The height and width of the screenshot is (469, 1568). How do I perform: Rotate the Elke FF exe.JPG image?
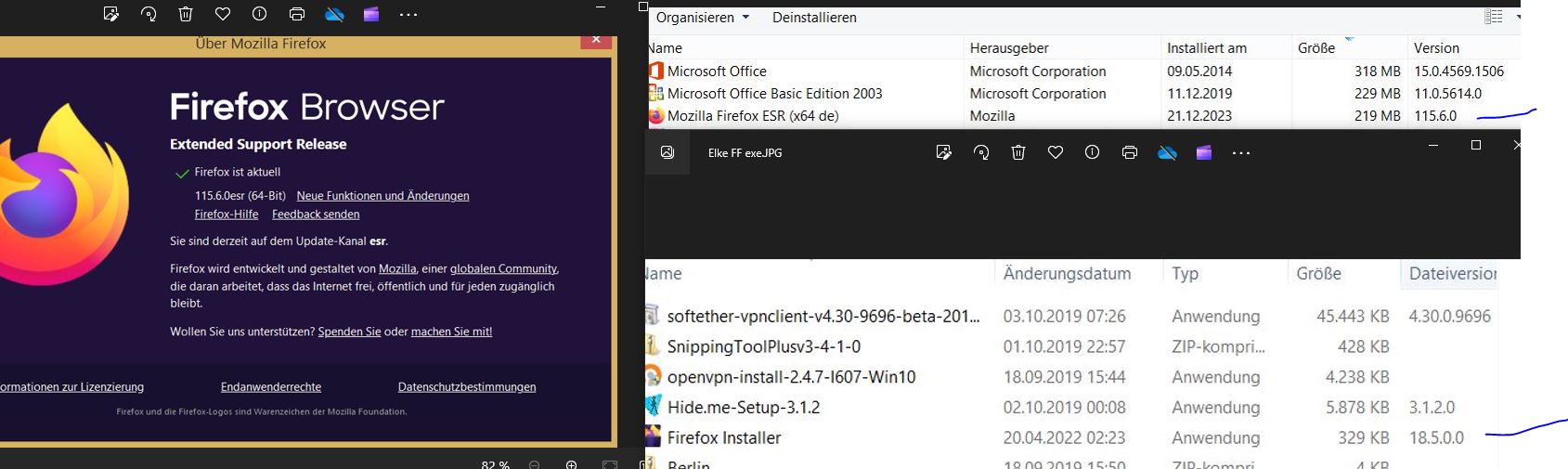coord(981,152)
